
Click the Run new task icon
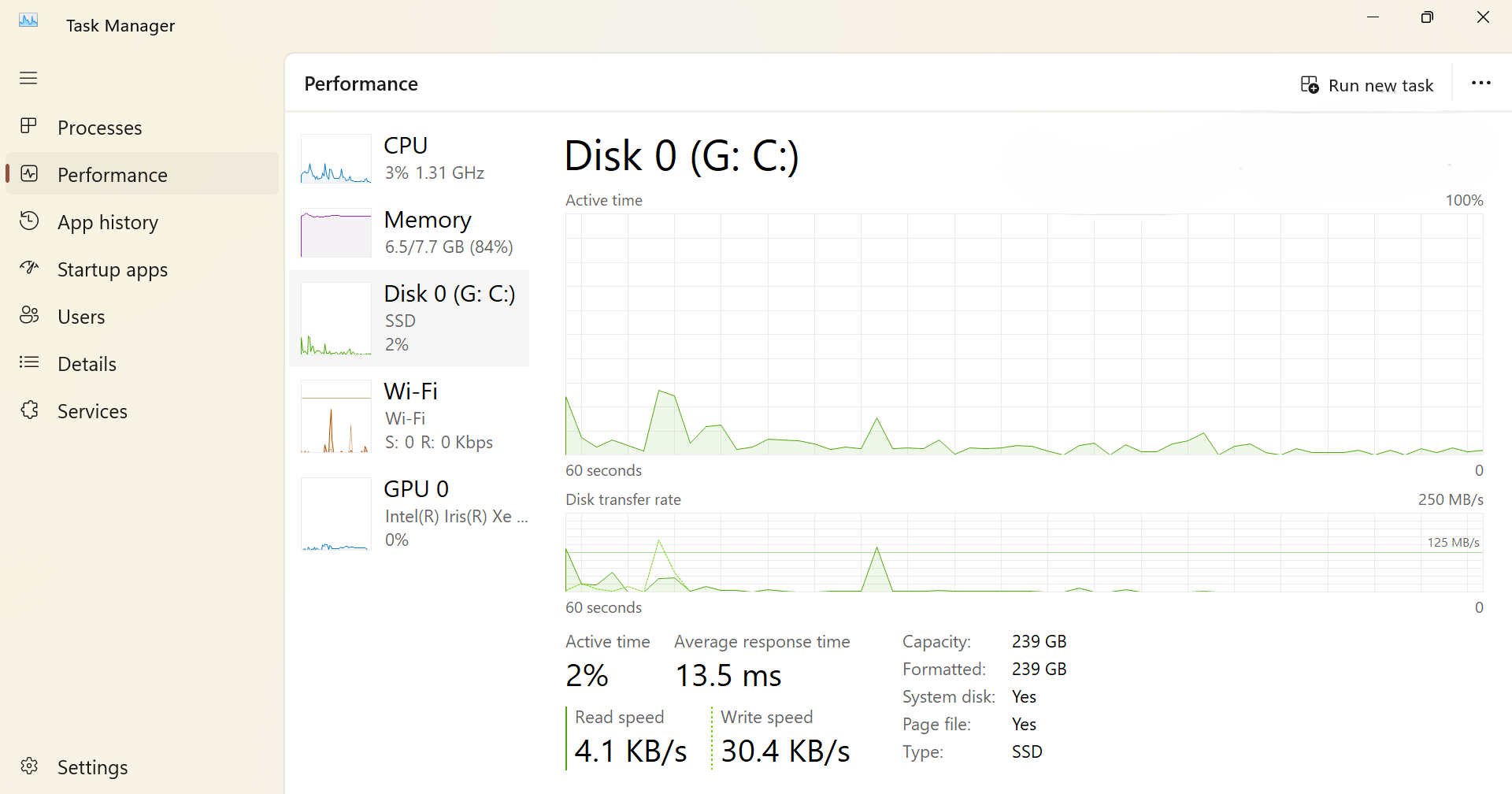[x=1309, y=83]
